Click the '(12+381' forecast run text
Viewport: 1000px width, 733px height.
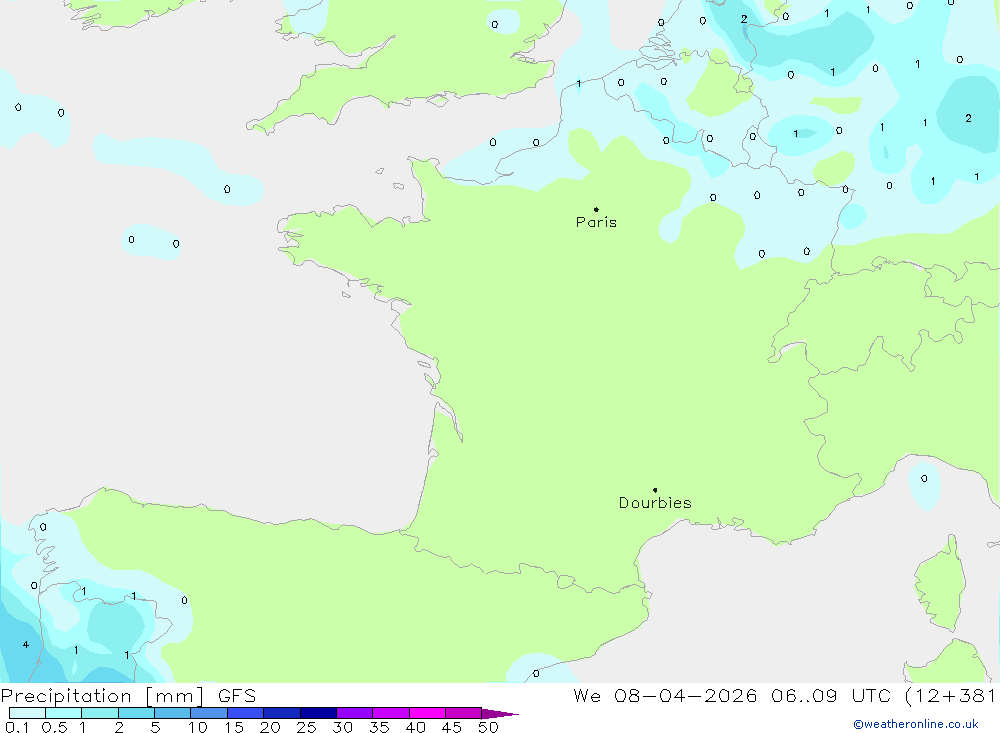[950, 696]
